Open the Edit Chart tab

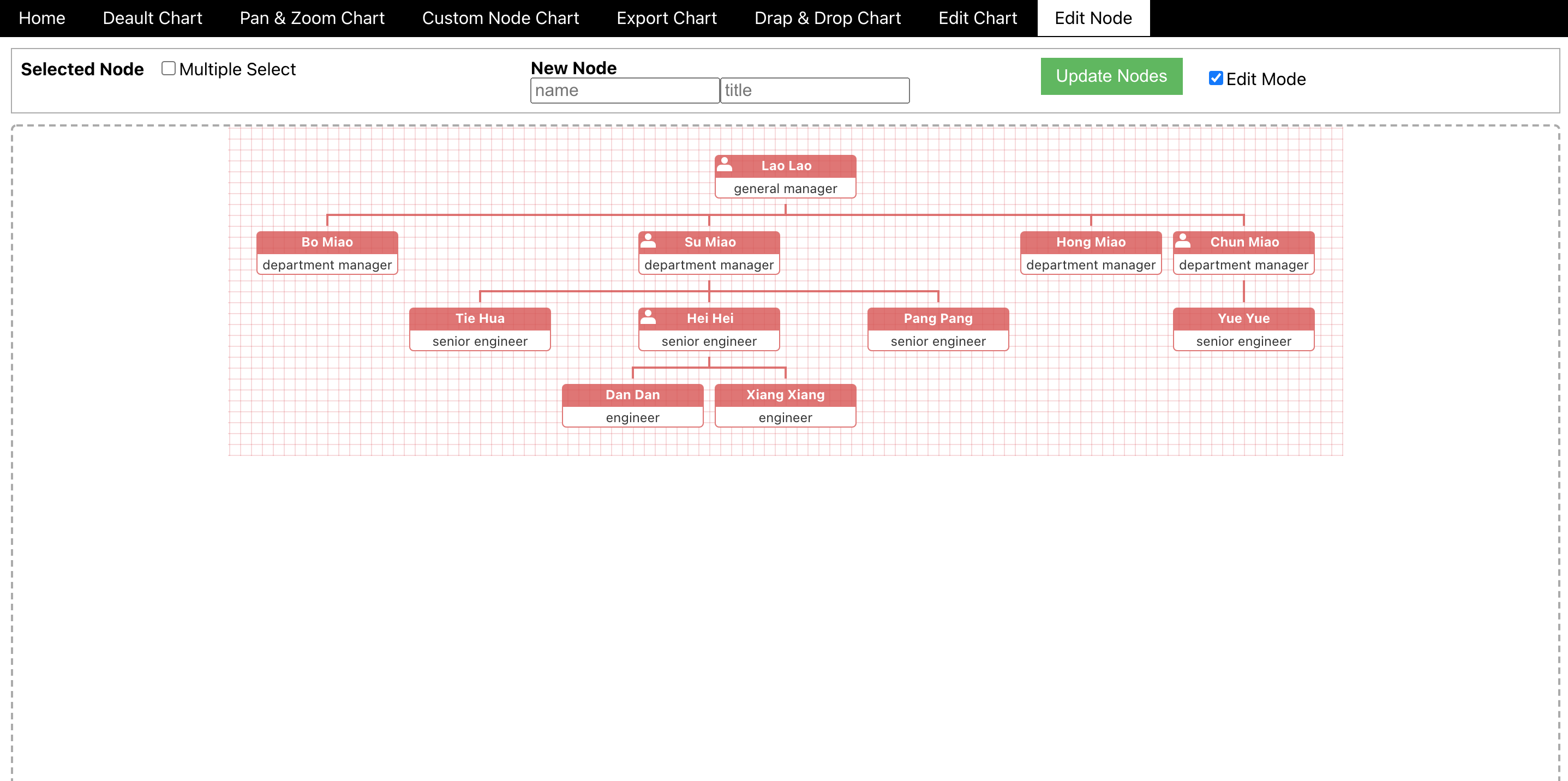[x=978, y=18]
